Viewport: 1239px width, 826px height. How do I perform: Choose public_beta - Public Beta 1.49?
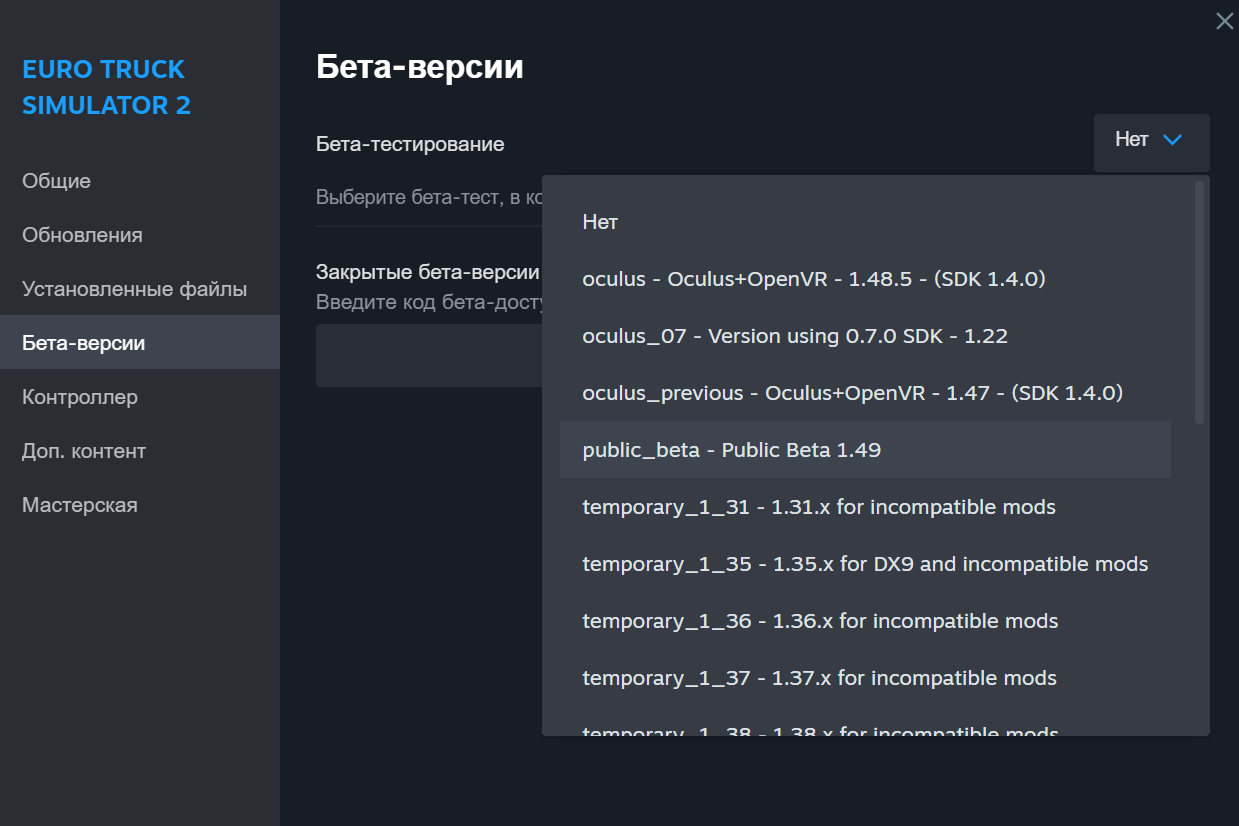tap(731, 450)
